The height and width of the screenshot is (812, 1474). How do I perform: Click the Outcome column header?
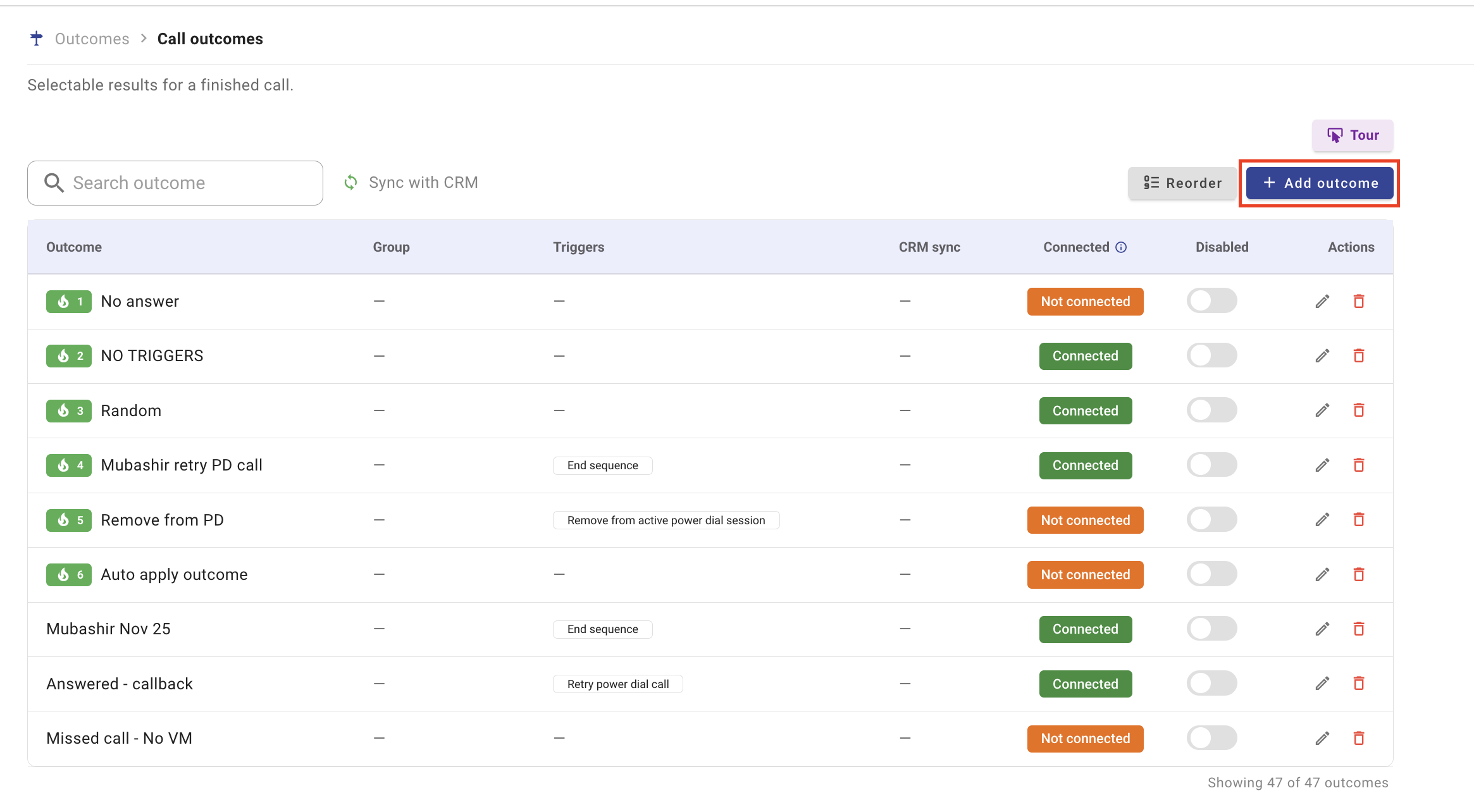(74, 247)
